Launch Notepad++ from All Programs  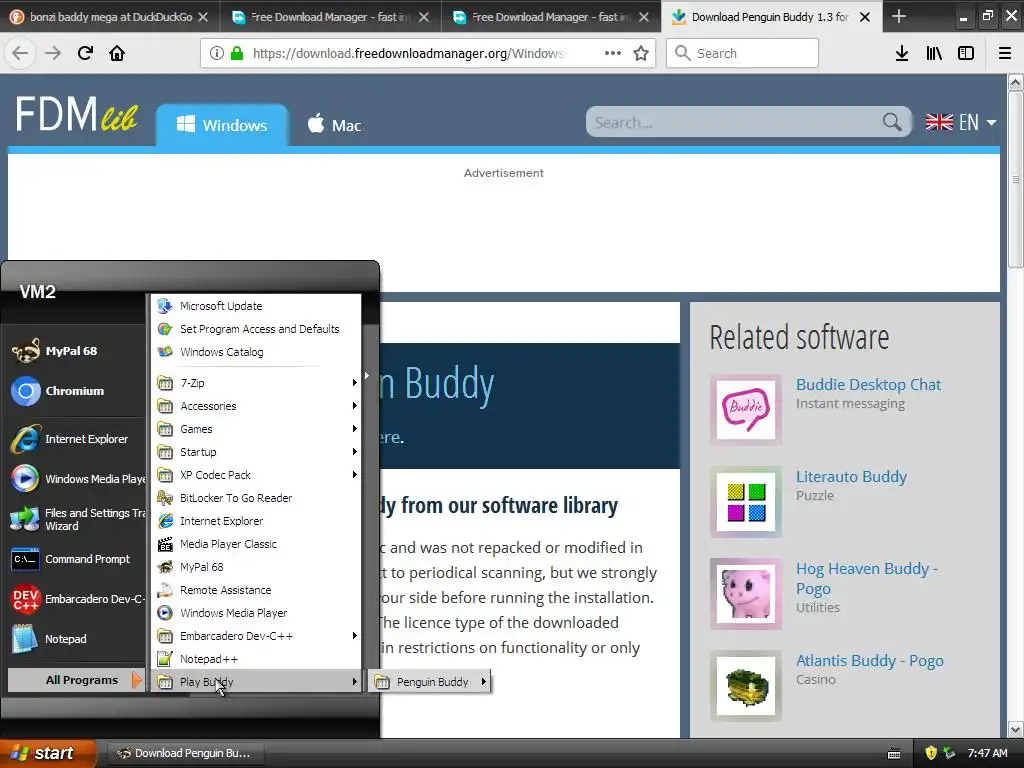point(257,658)
